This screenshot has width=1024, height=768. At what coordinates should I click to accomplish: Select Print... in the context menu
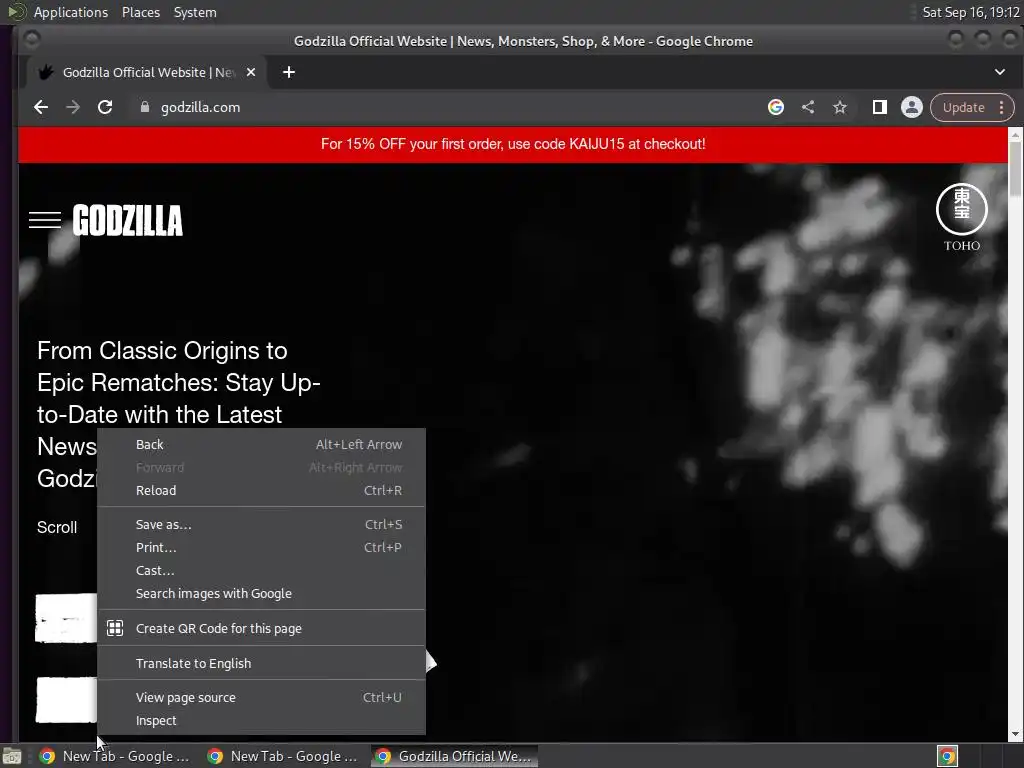(x=261, y=547)
